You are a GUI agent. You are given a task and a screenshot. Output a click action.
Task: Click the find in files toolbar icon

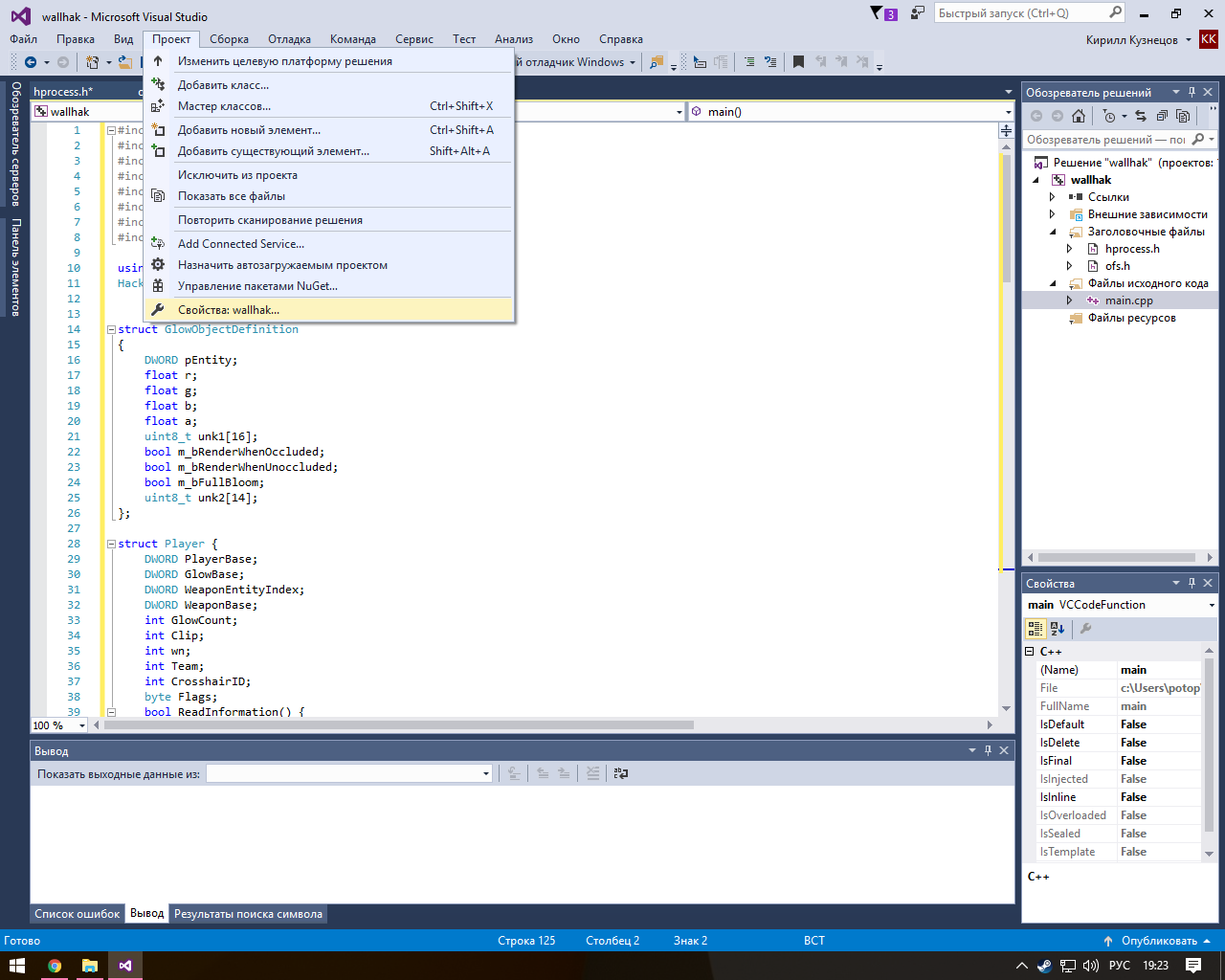(657, 62)
